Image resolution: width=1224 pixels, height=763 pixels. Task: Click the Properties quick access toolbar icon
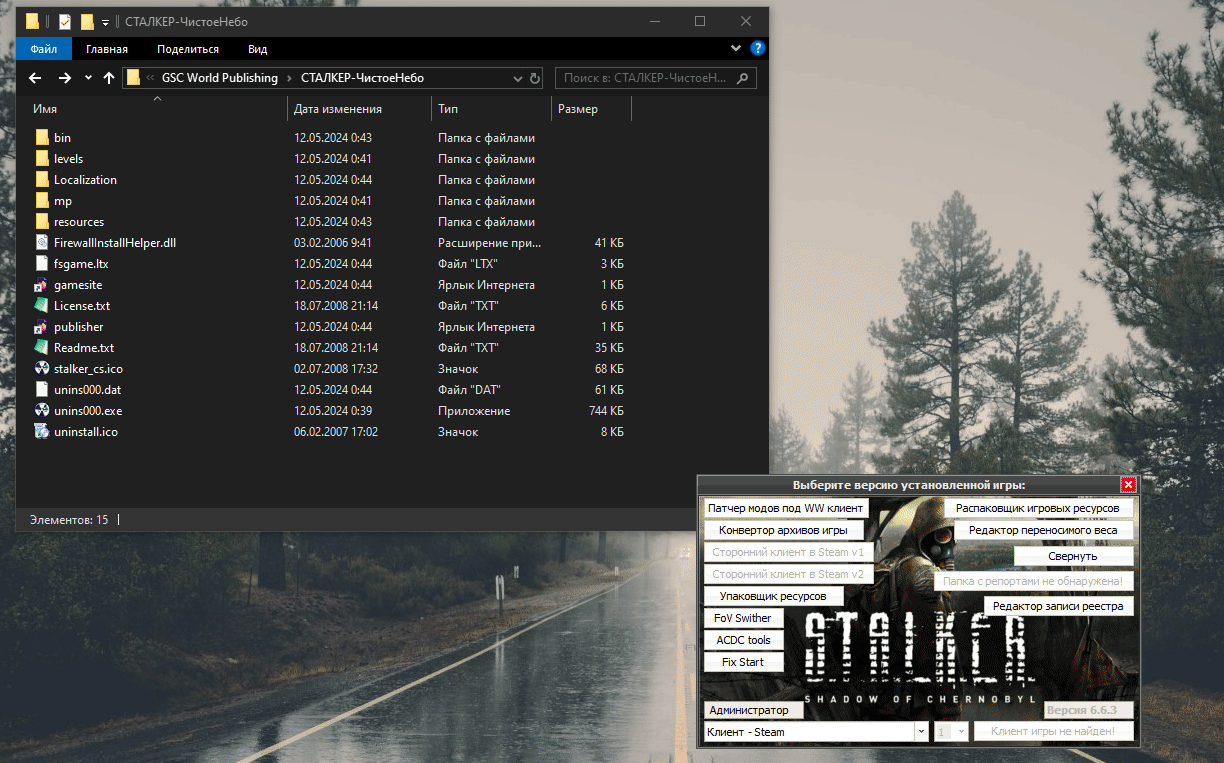point(65,21)
